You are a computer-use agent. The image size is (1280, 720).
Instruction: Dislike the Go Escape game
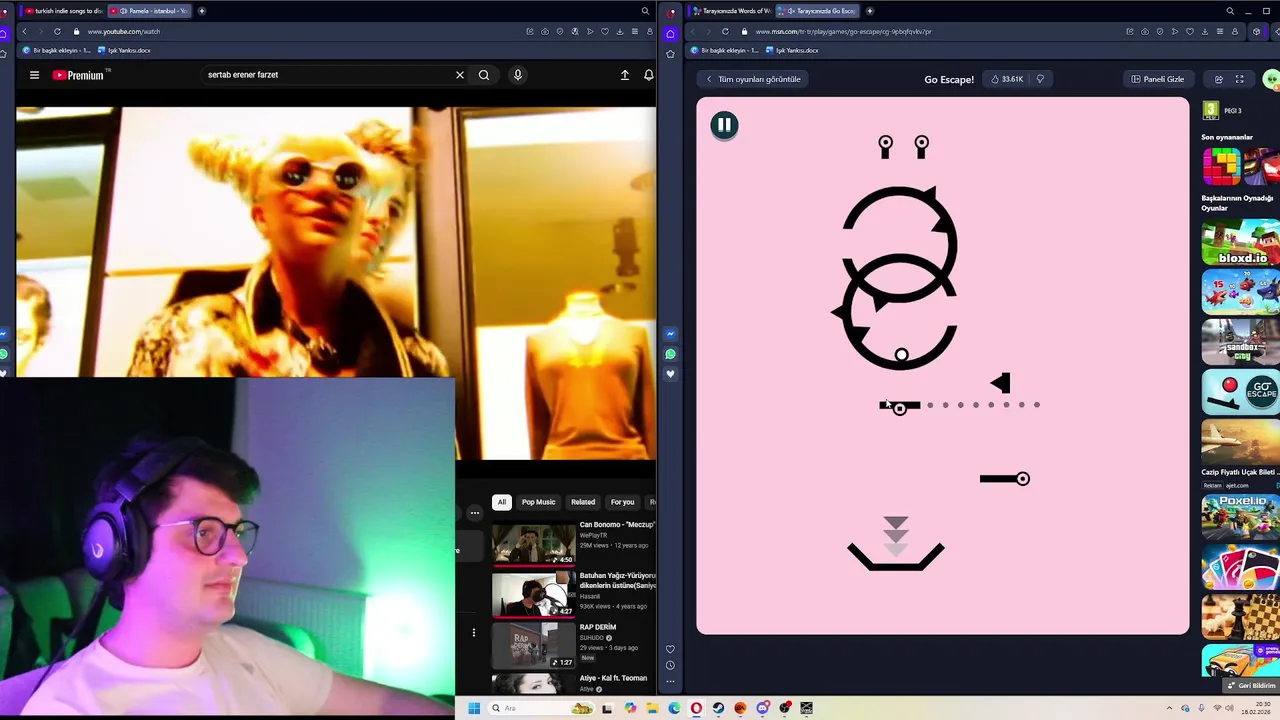(1040, 79)
